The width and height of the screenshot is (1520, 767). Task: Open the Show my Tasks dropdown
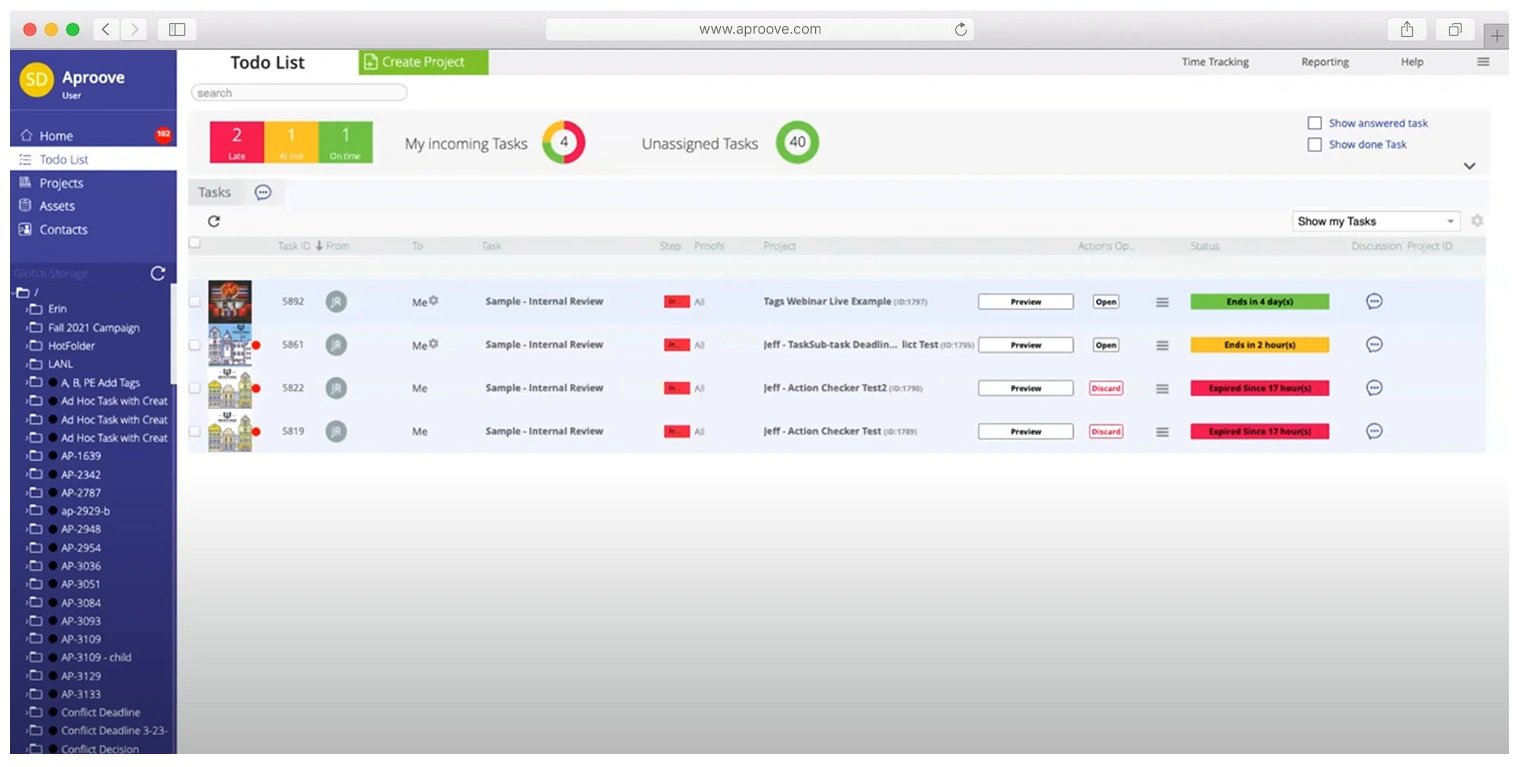(1375, 221)
